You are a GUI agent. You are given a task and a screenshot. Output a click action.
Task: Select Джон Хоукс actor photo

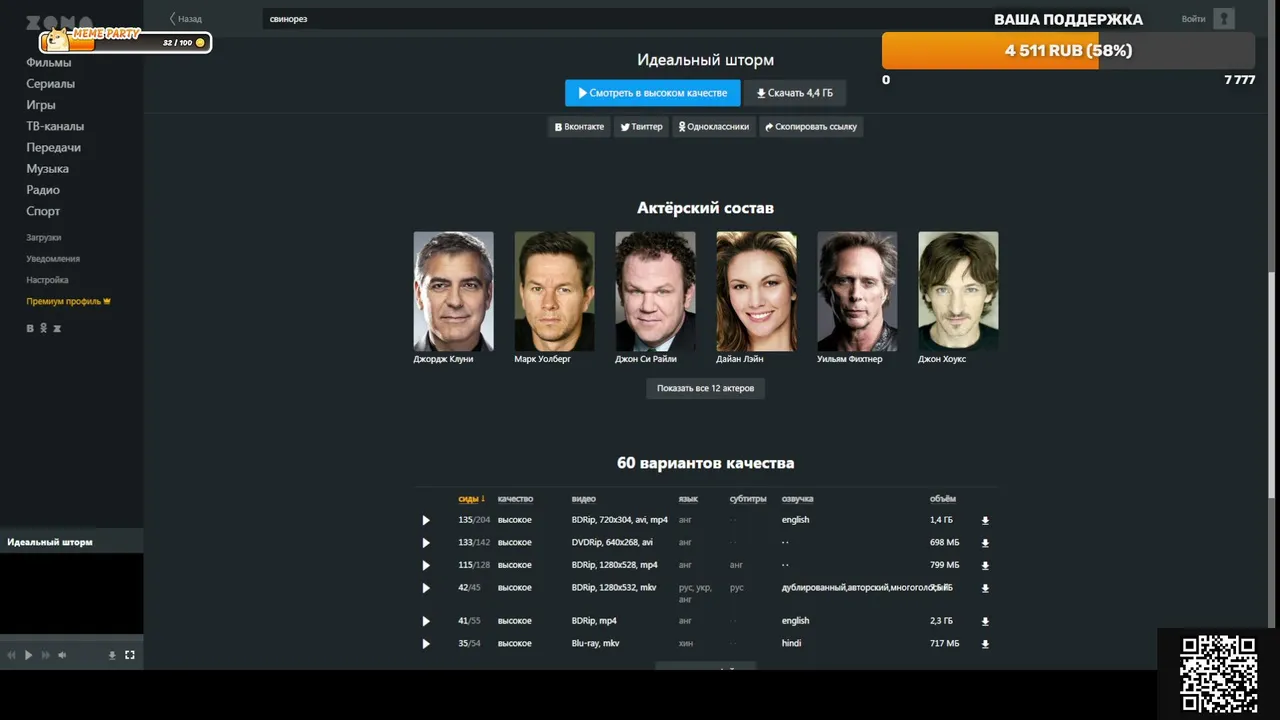coord(958,292)
